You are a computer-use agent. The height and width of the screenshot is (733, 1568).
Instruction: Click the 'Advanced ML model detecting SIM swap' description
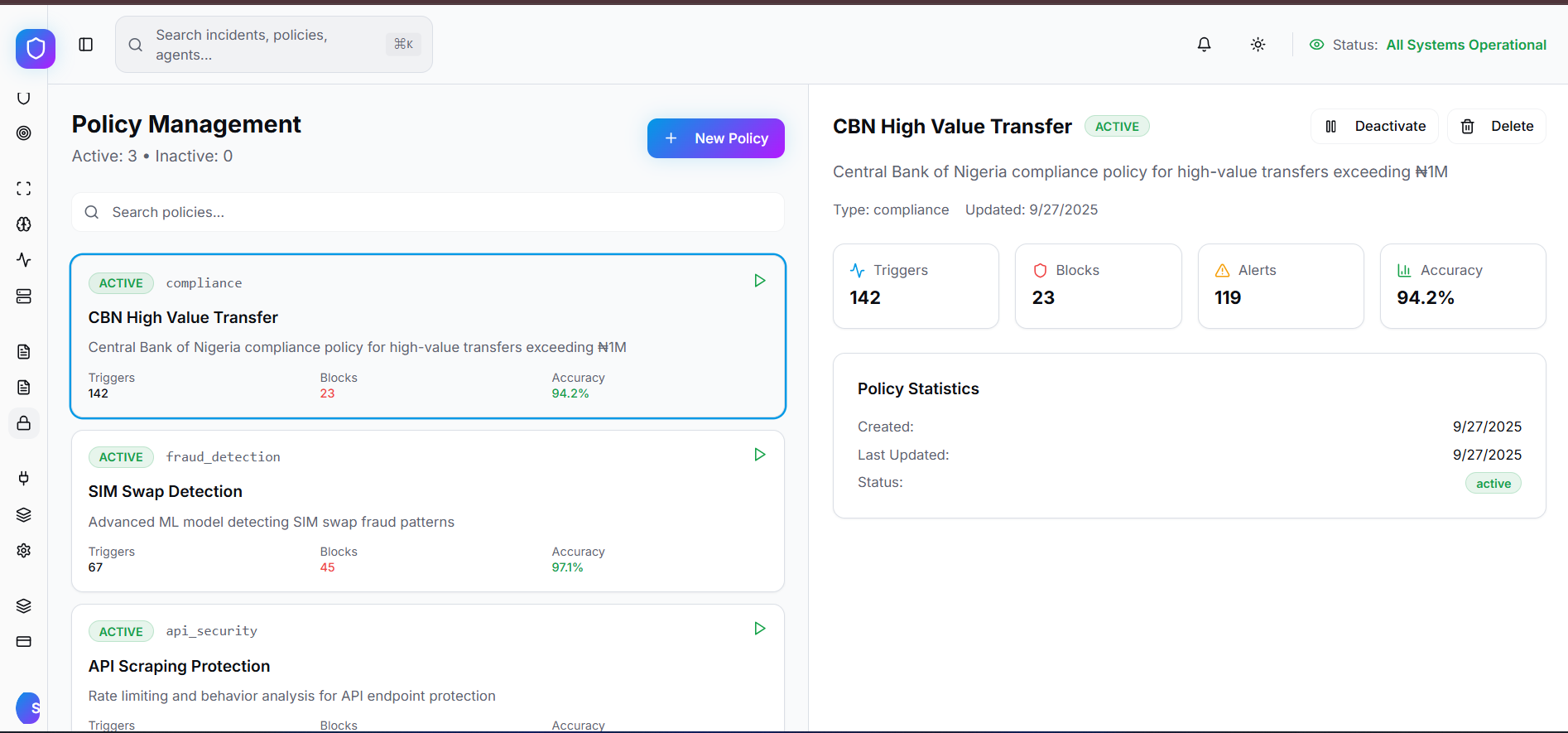pyautogui.click(x=272, y=523)
